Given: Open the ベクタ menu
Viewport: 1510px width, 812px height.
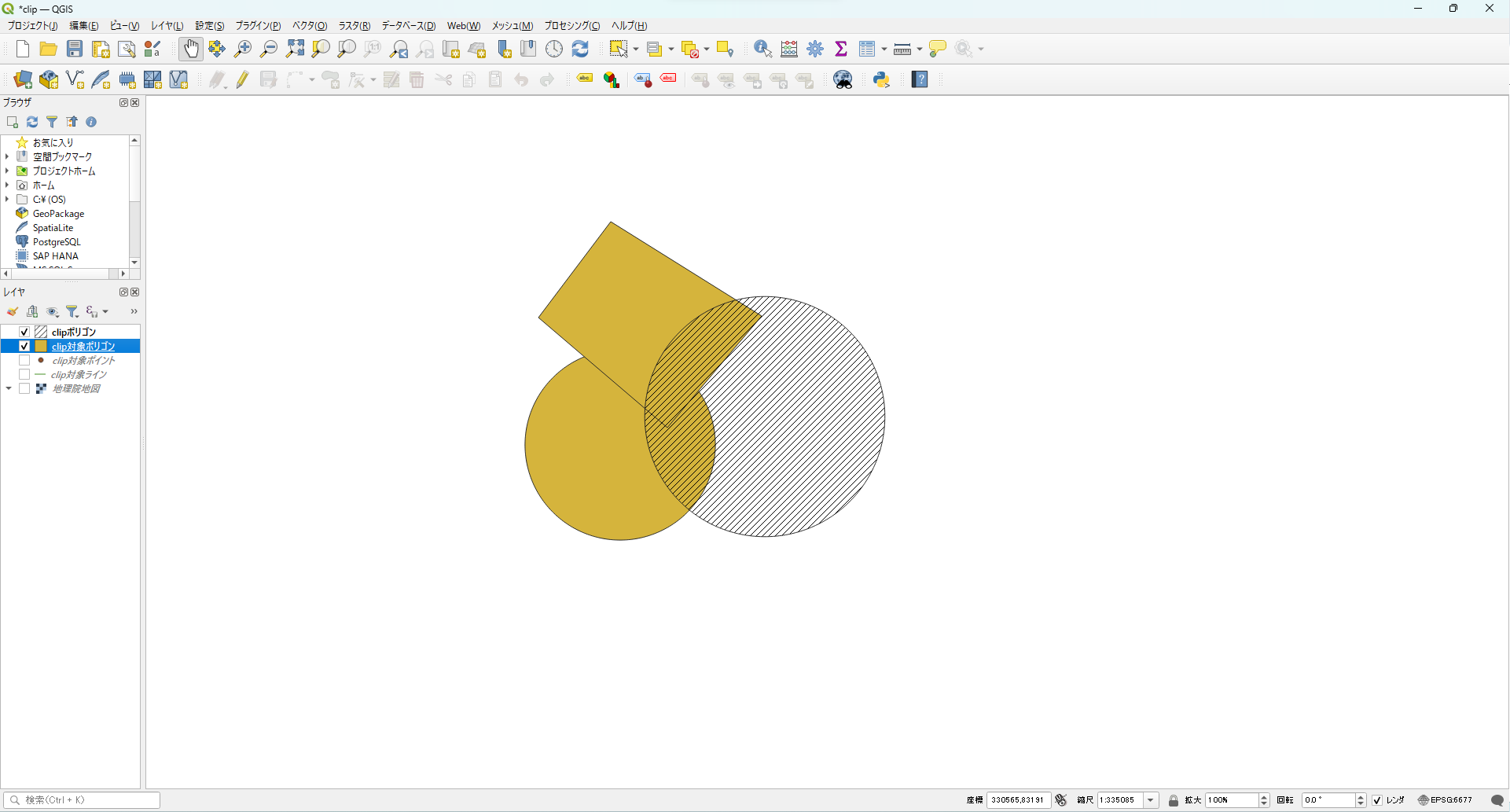Looking at the screenshot, I should pyautogui.click(x=309, y=26).
